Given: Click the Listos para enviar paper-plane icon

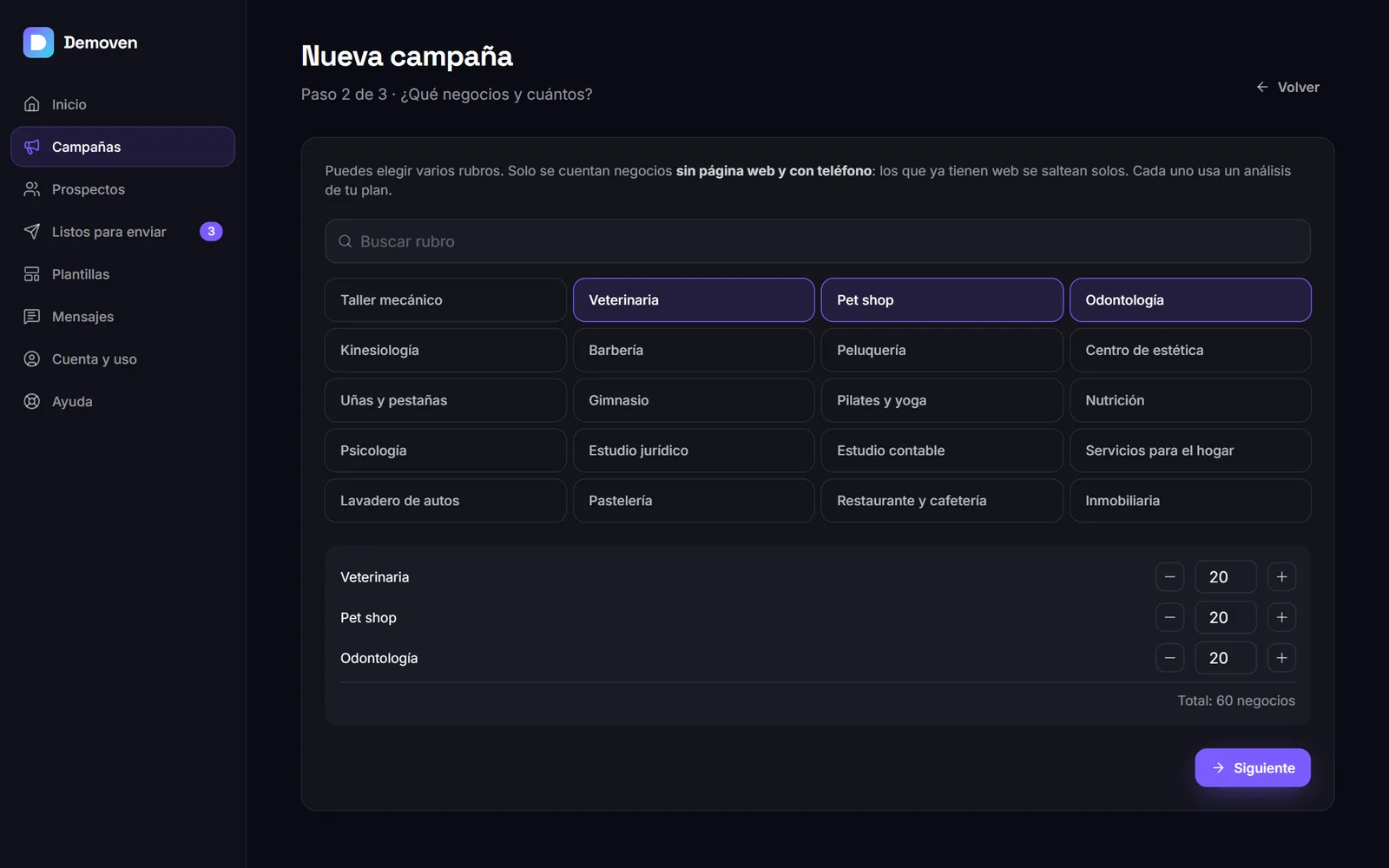Looking at the screenshot, I should point(32,232).
